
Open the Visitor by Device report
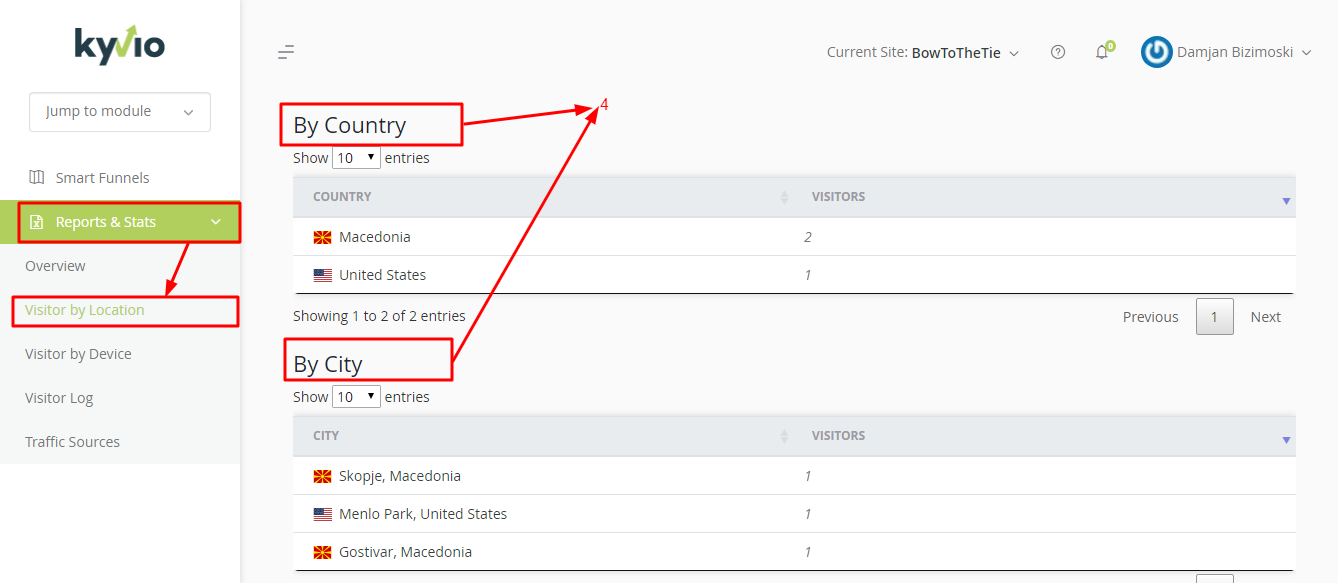pos(78,354)
